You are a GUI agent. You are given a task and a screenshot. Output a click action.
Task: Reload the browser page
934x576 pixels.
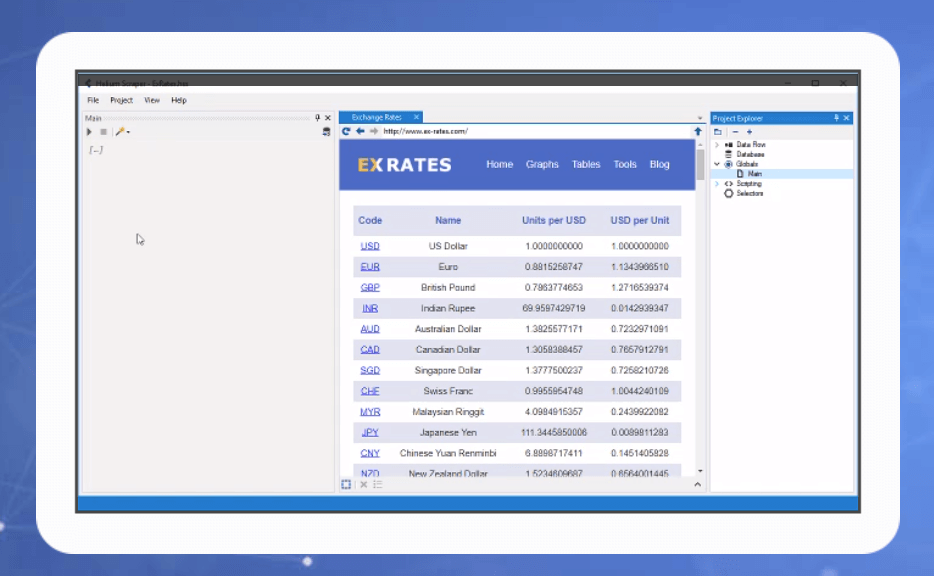click(346, 131)
